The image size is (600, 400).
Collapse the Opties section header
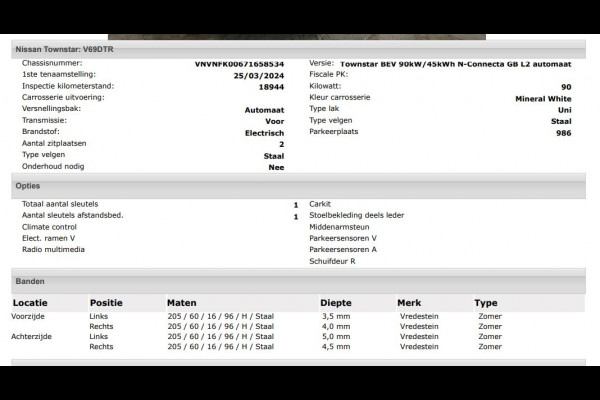(28, 186)
